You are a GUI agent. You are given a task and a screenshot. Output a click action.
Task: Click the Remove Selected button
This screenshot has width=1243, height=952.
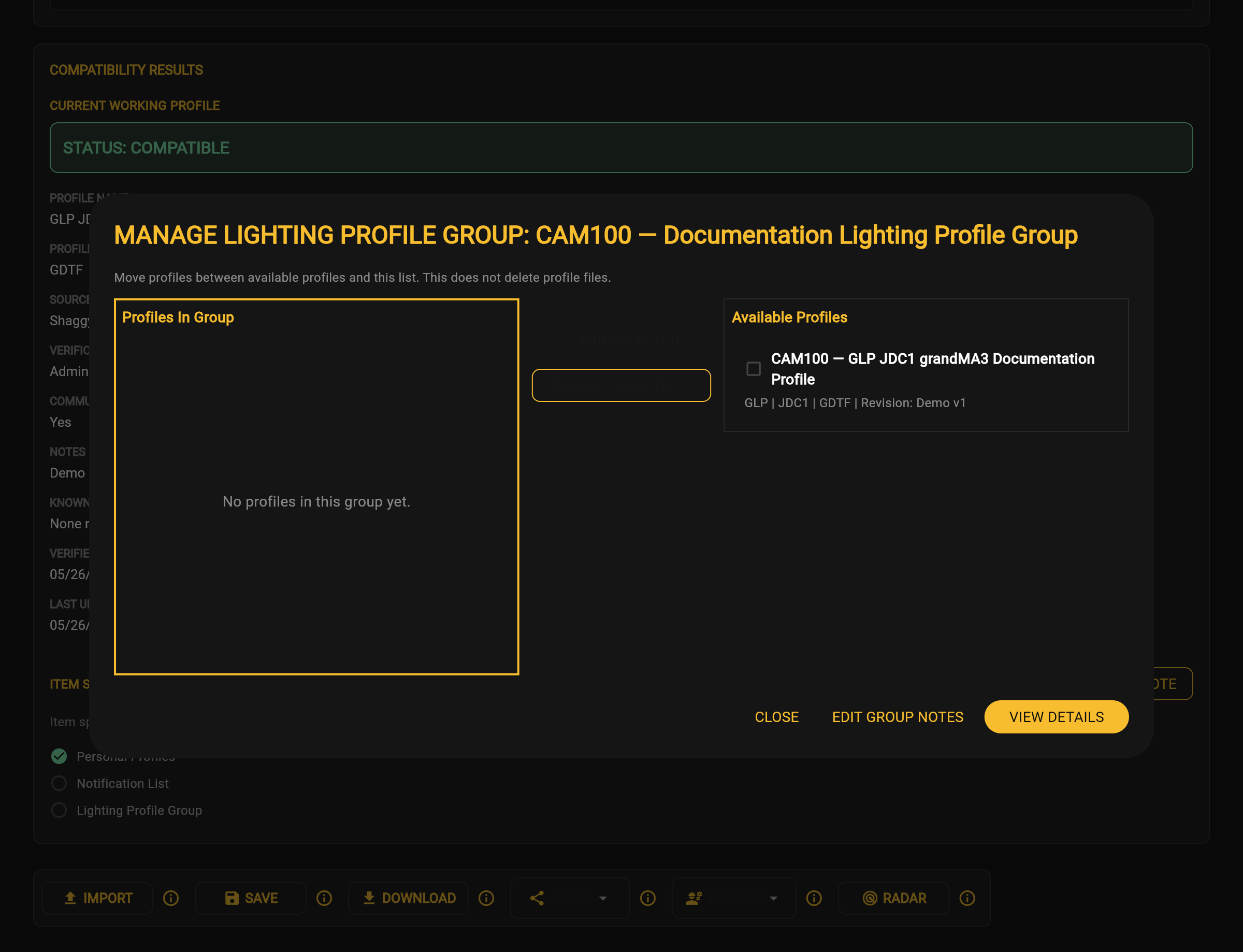pyautogui.click(x=621, y=385)
